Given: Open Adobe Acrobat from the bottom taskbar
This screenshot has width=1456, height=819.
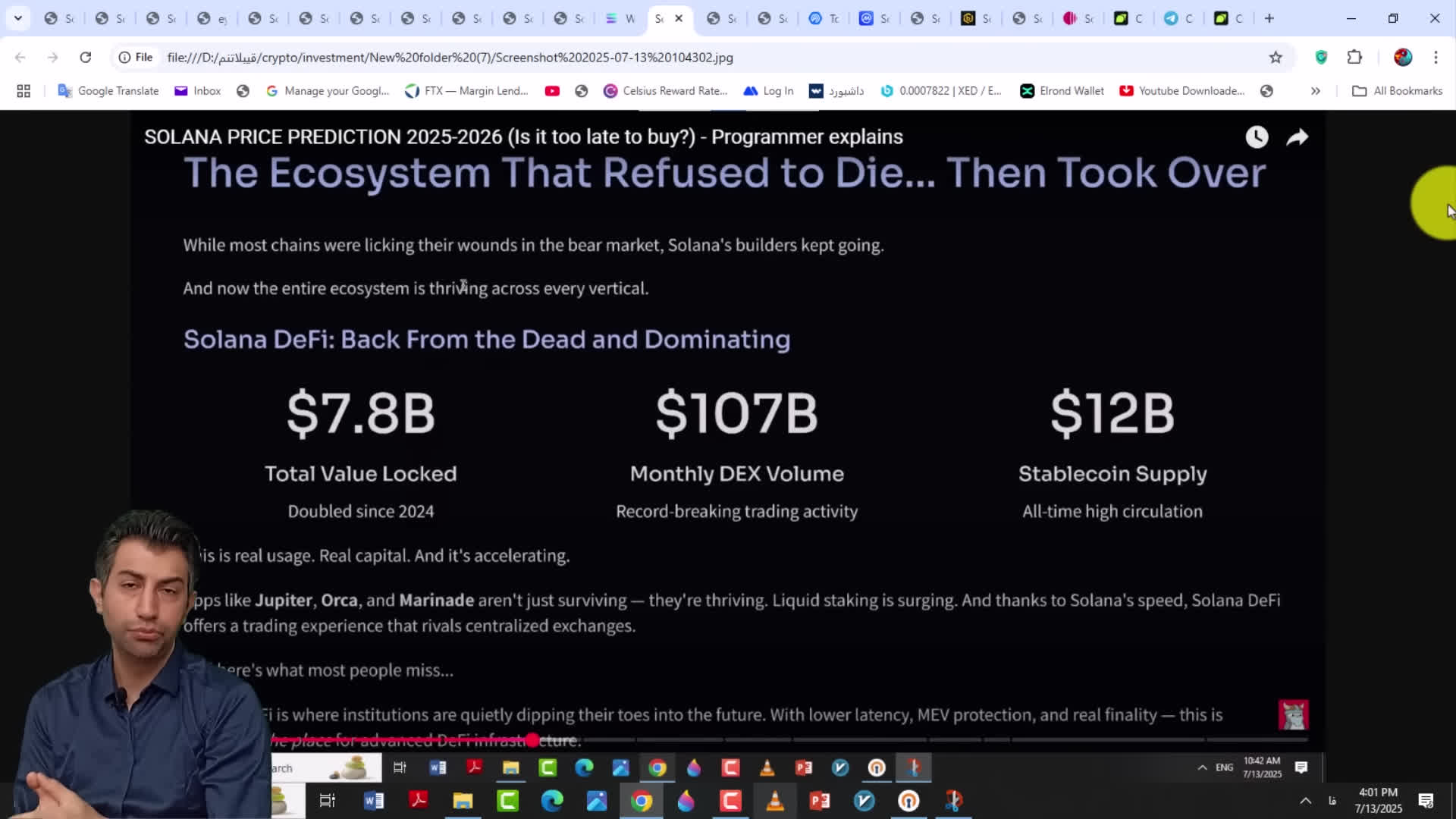Looking at the screenshot, I should click(x=419, y=801).
